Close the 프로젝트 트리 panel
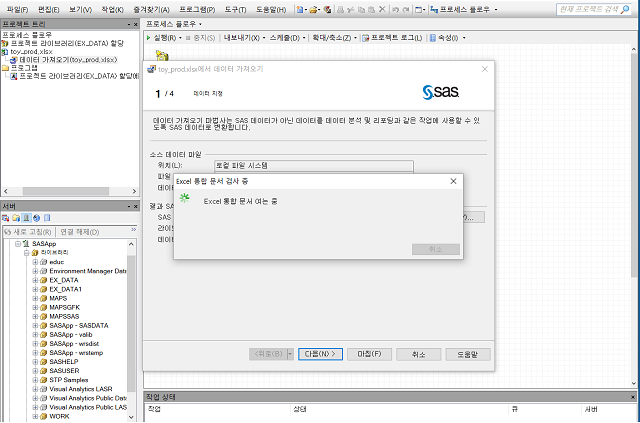Screen dimensions: 640x423 point(136,24)
